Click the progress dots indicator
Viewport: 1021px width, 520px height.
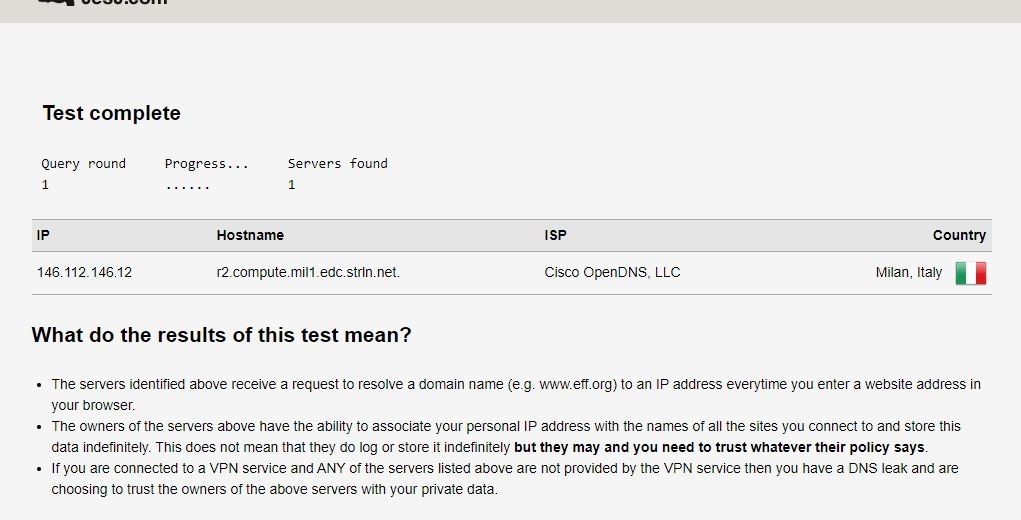pos(187,185)
